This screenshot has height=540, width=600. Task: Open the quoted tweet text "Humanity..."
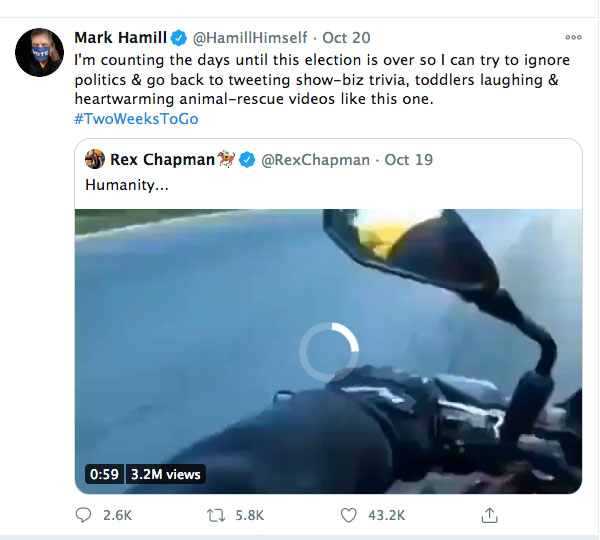pyautogui.click(x=127, y=185)
